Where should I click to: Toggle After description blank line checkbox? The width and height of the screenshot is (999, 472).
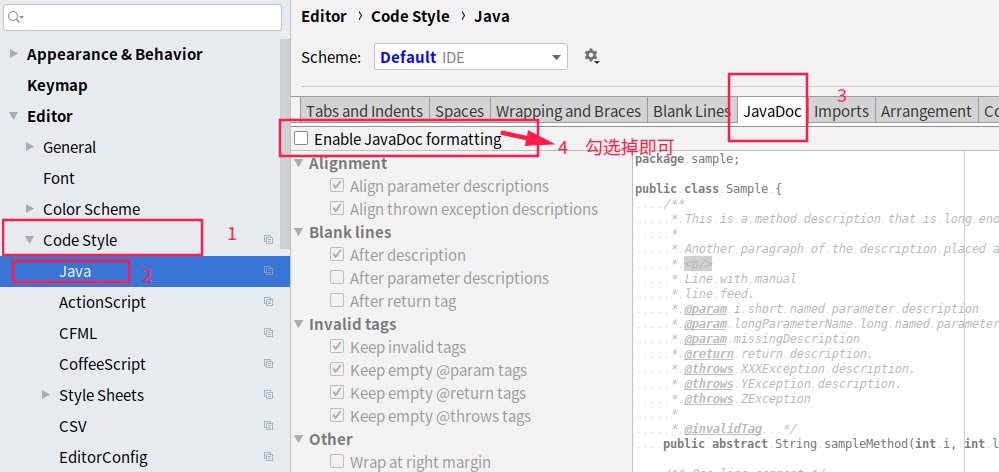(x=337, y=255)
